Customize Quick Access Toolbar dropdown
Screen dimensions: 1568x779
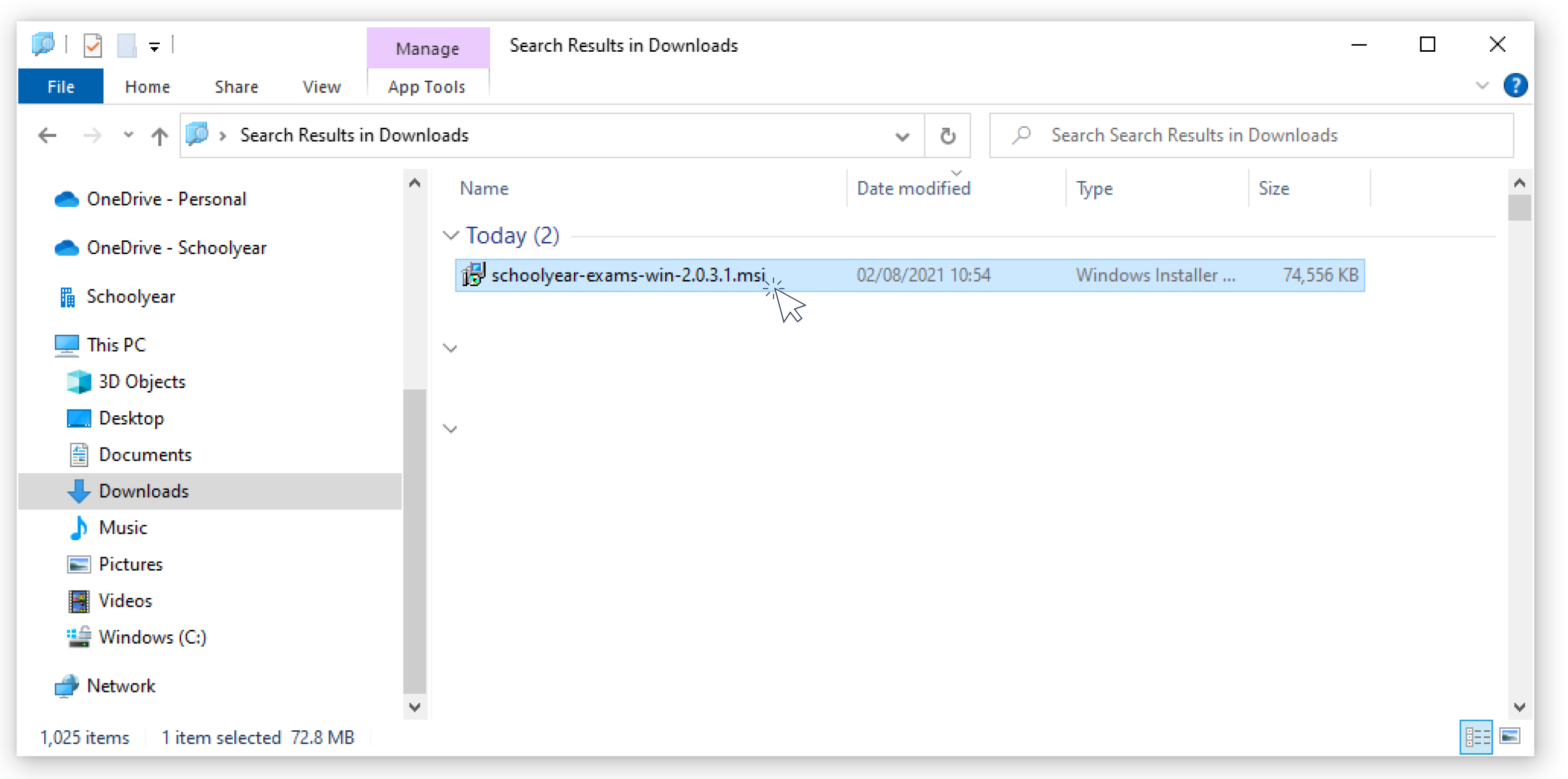coord(155,47)
